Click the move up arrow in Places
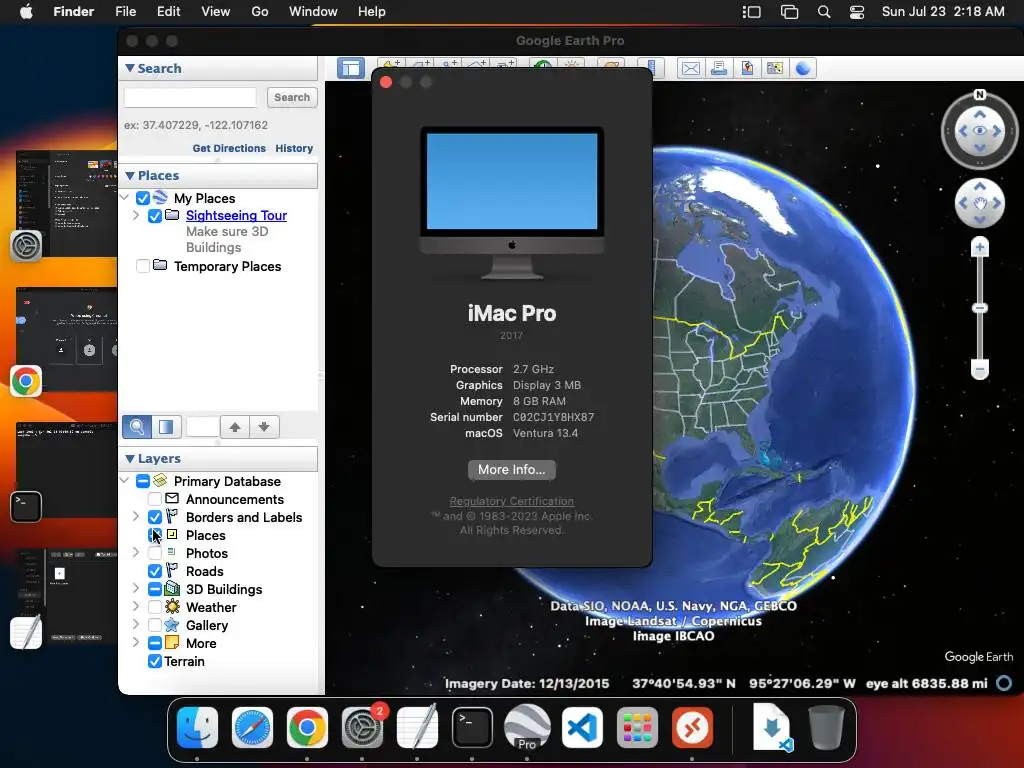The height and width of the screenshot is (768, 1024). [235, 427]
